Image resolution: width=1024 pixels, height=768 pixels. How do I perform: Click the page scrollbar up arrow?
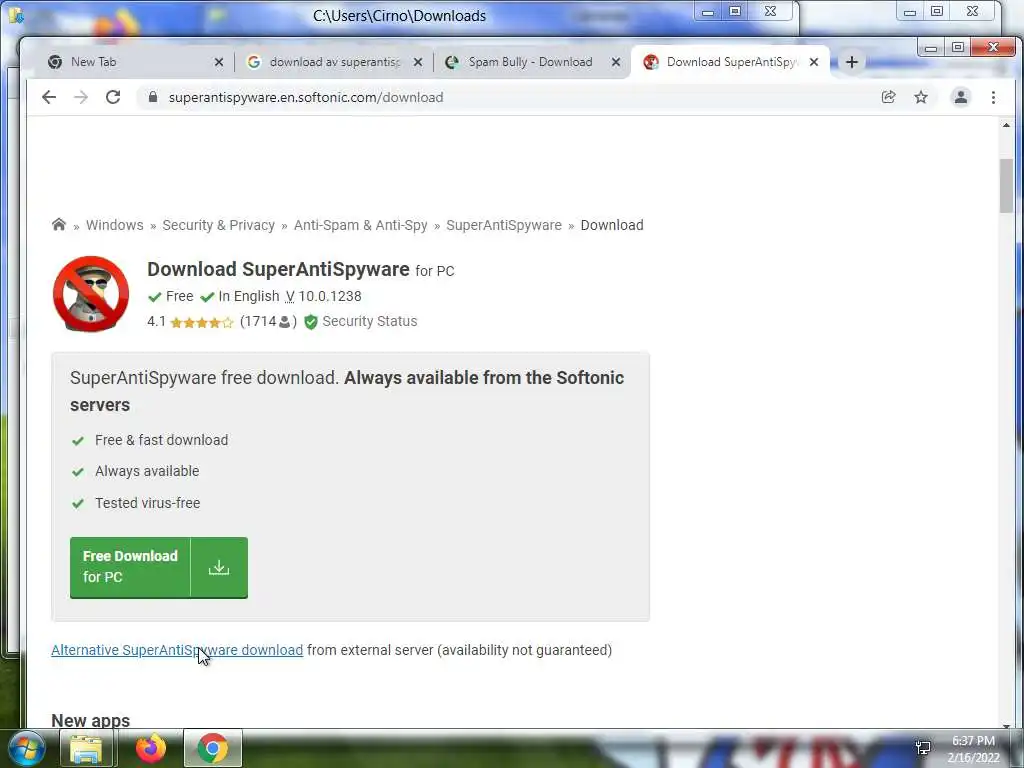point(1006,125)
